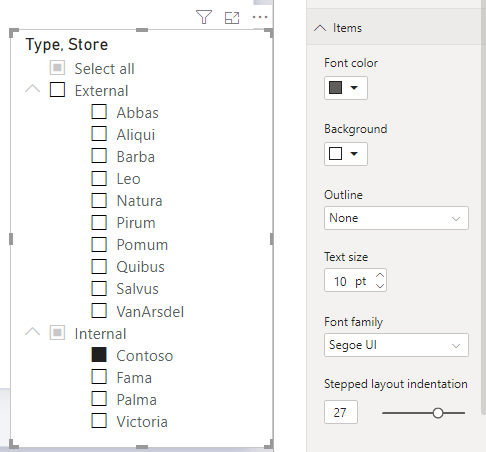Screen dimensions: 486x452
Task: Decrease Text size with the down arrow
Action: pos(380,286)
